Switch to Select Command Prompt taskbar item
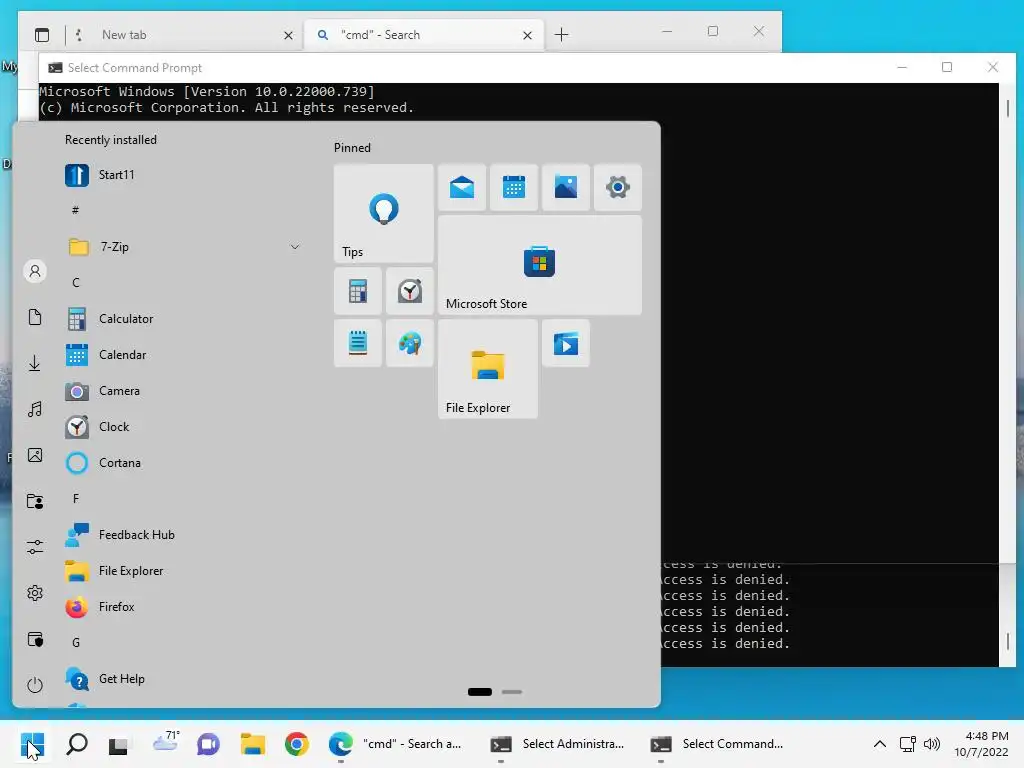 [x=718, y=744]
